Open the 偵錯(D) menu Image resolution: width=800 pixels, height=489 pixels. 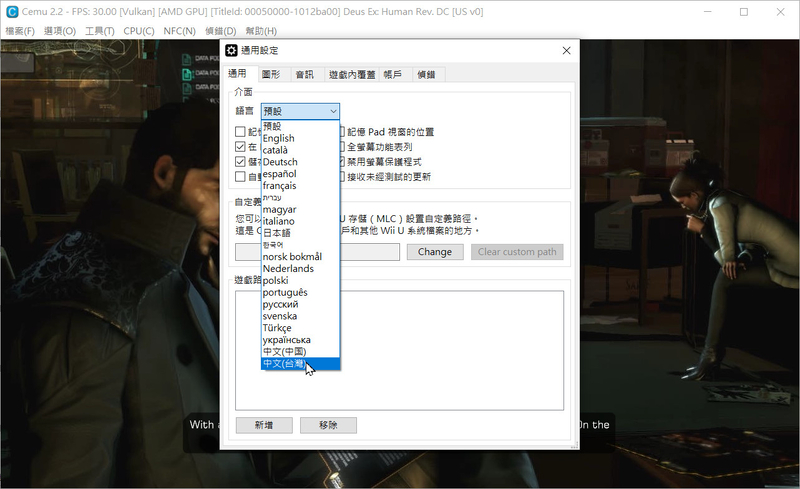click(220, 31)
